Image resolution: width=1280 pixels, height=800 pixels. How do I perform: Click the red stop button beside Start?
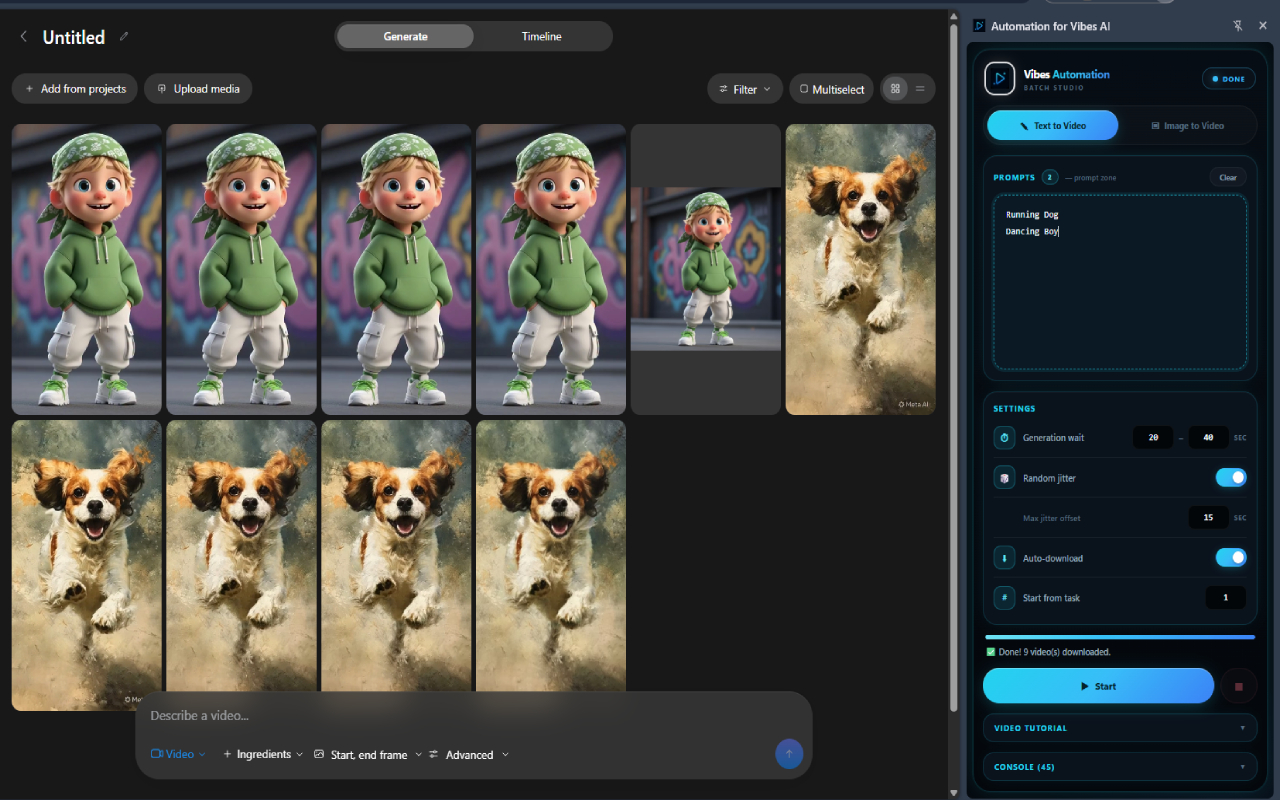tap(1239, 686)
